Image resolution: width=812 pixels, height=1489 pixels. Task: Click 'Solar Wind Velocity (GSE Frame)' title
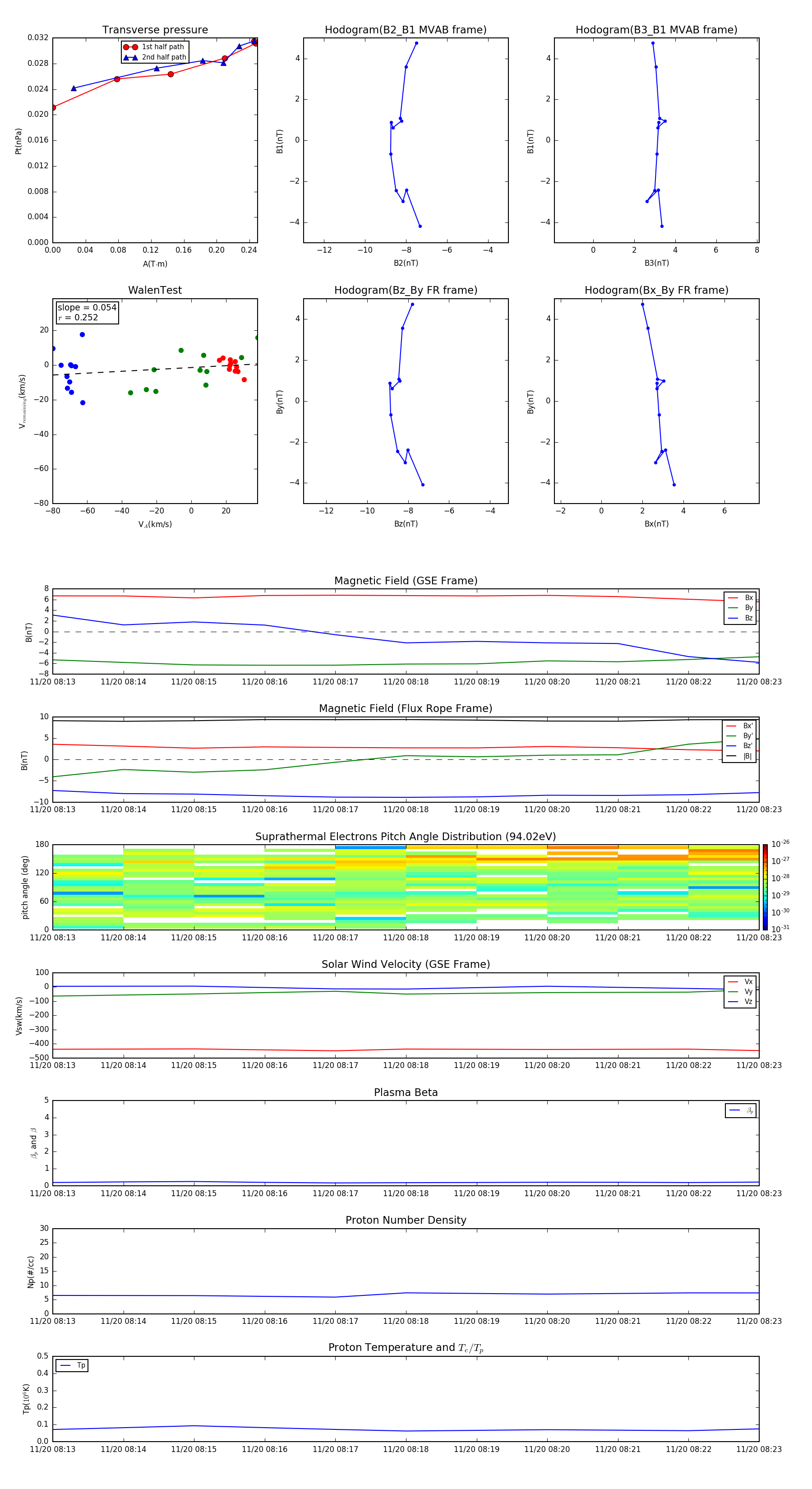406,964
